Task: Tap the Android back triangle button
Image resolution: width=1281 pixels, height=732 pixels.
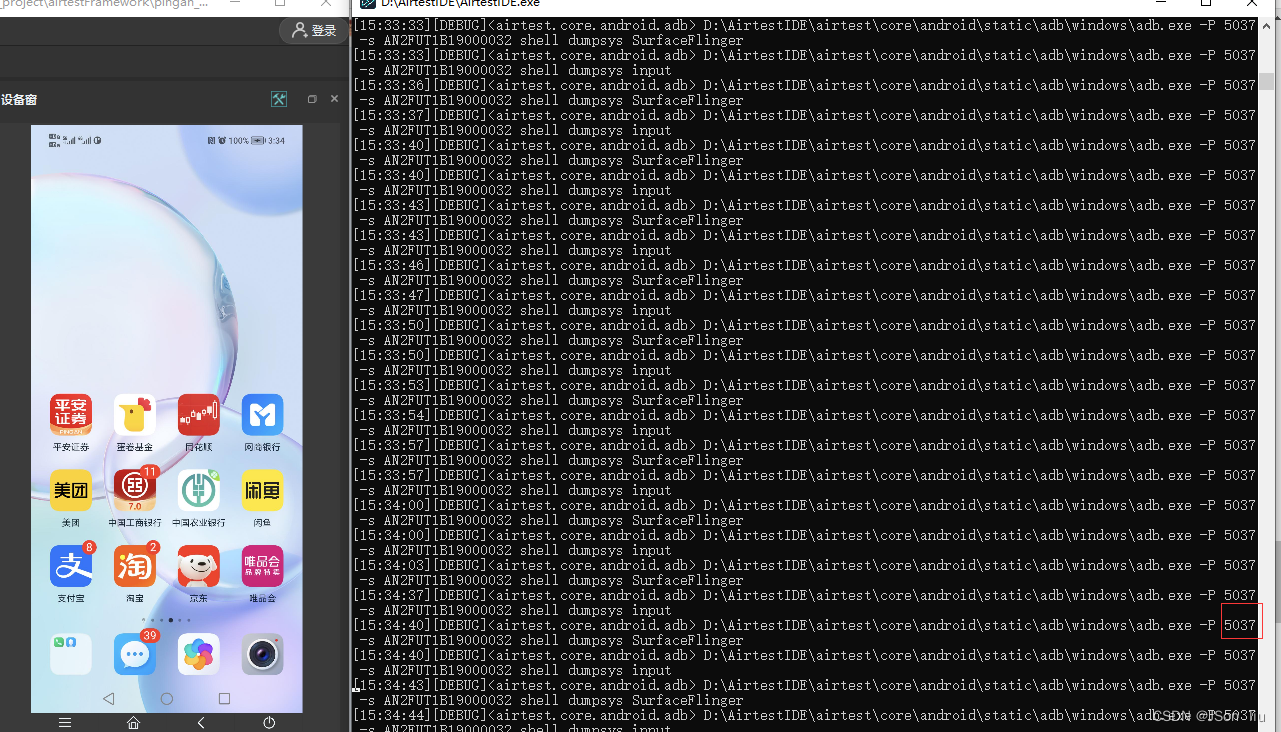Action: (109, 698)
